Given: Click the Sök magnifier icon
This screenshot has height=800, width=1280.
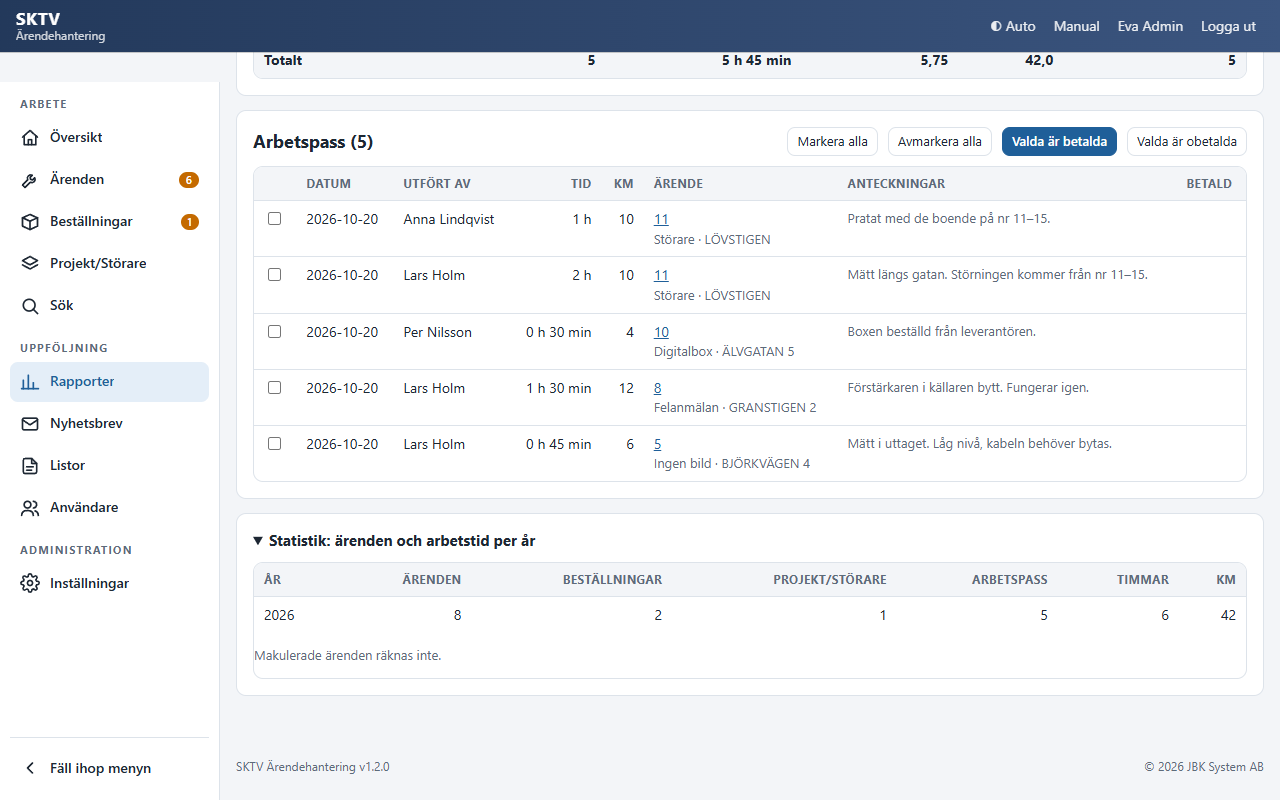Looking at the screenshot, I should coord(30,306).
